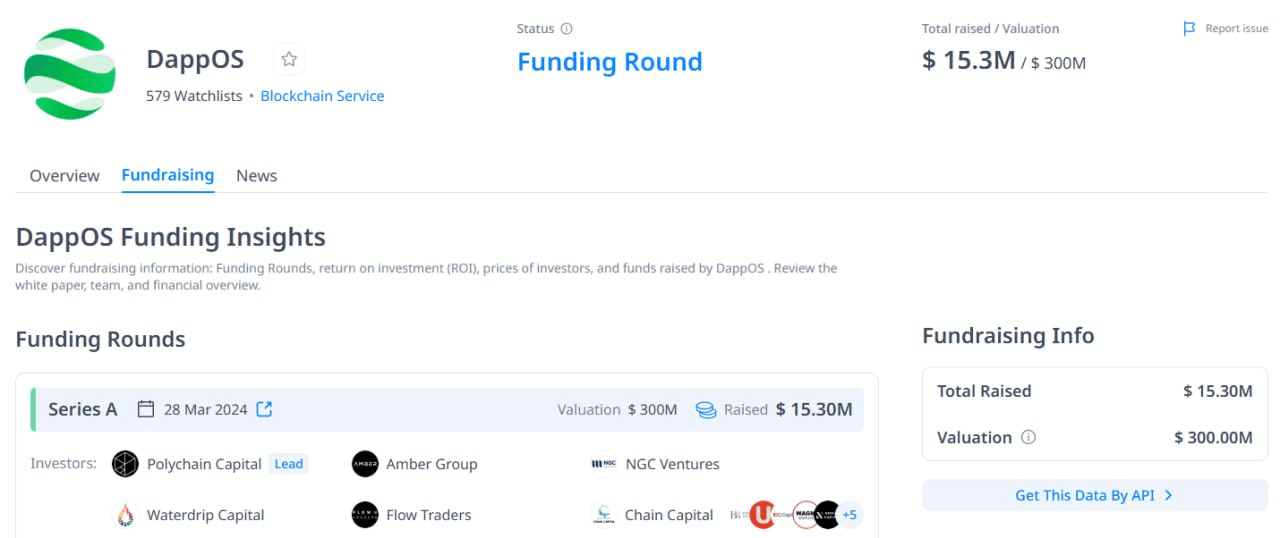Click the Report issue flag icon
The width and height of the screenshot is (1280, 538).
1189,29
